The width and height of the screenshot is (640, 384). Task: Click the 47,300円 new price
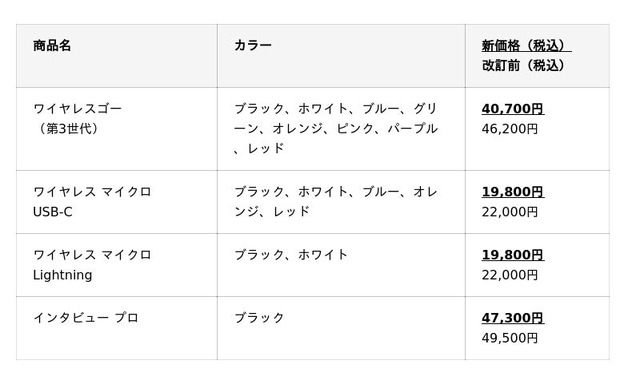pyautogui.click(x=513, y=317)
